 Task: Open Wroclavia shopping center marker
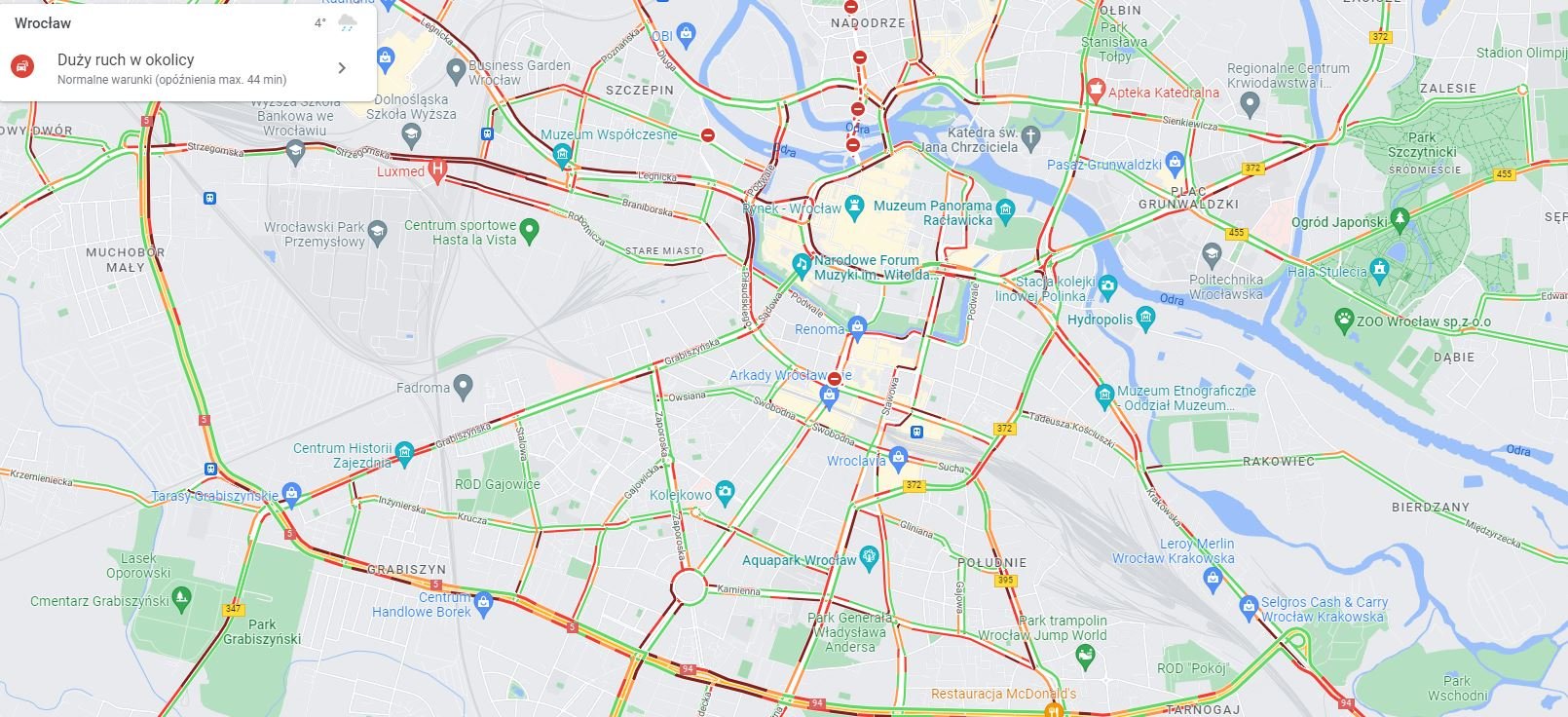coord(898,458)
